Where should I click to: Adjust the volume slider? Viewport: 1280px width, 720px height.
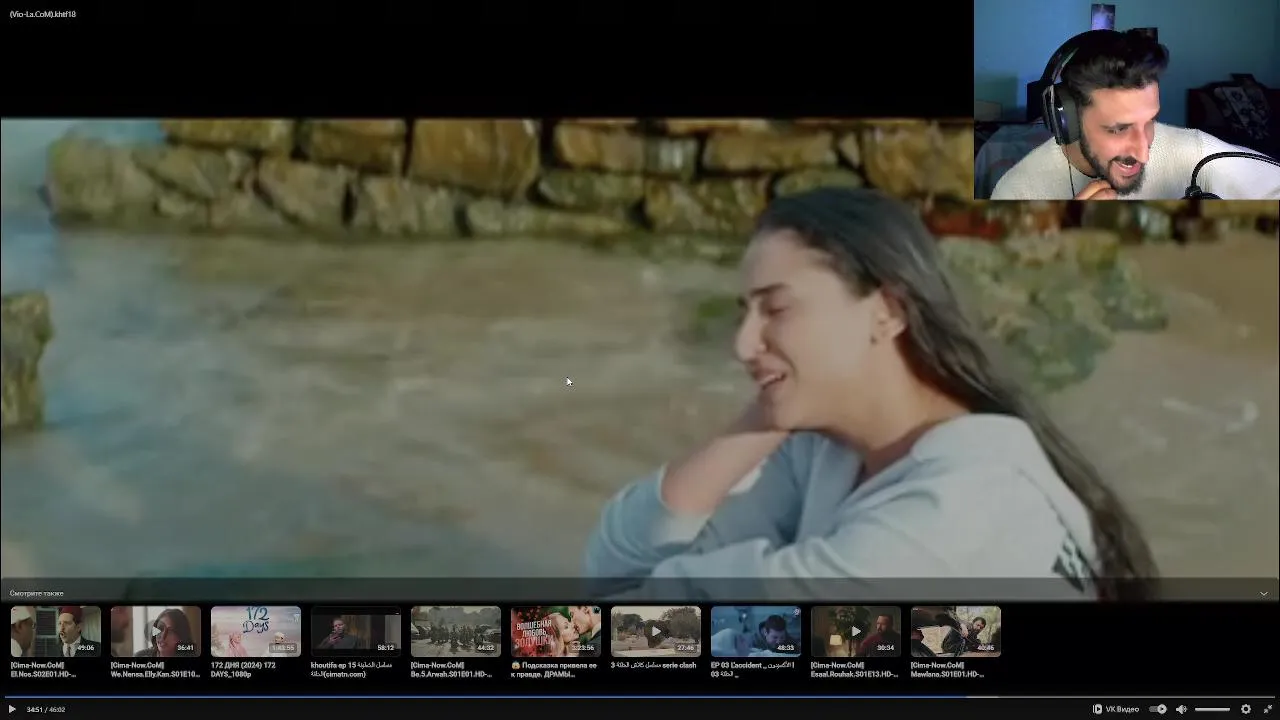click(1212, 709)
